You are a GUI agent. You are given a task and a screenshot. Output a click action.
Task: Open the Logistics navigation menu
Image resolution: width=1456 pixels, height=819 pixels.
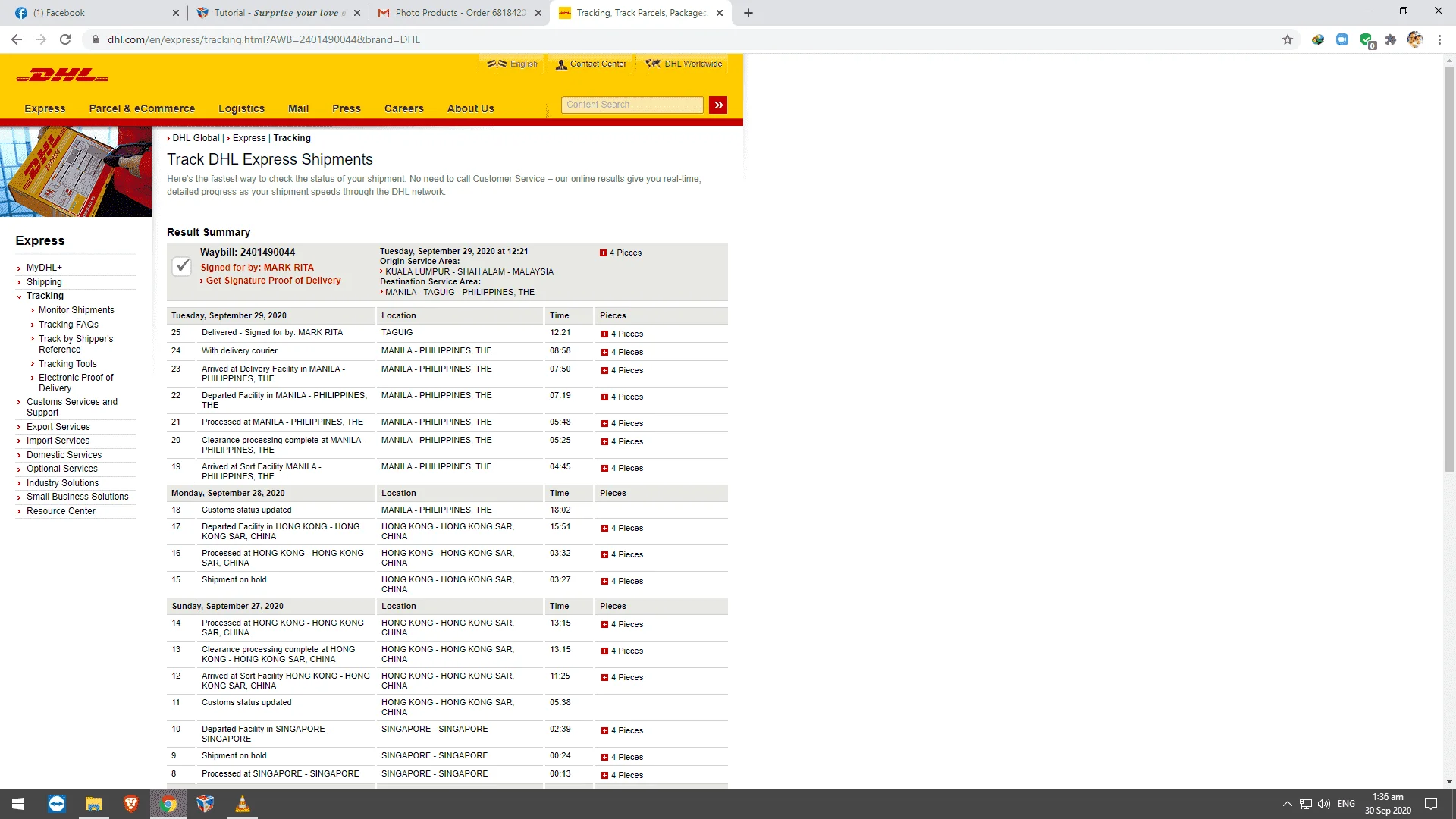coord(242,108)
